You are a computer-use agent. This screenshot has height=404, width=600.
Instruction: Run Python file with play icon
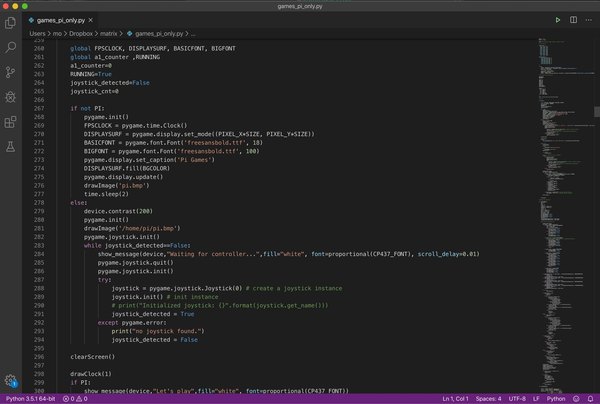(558, 20)
